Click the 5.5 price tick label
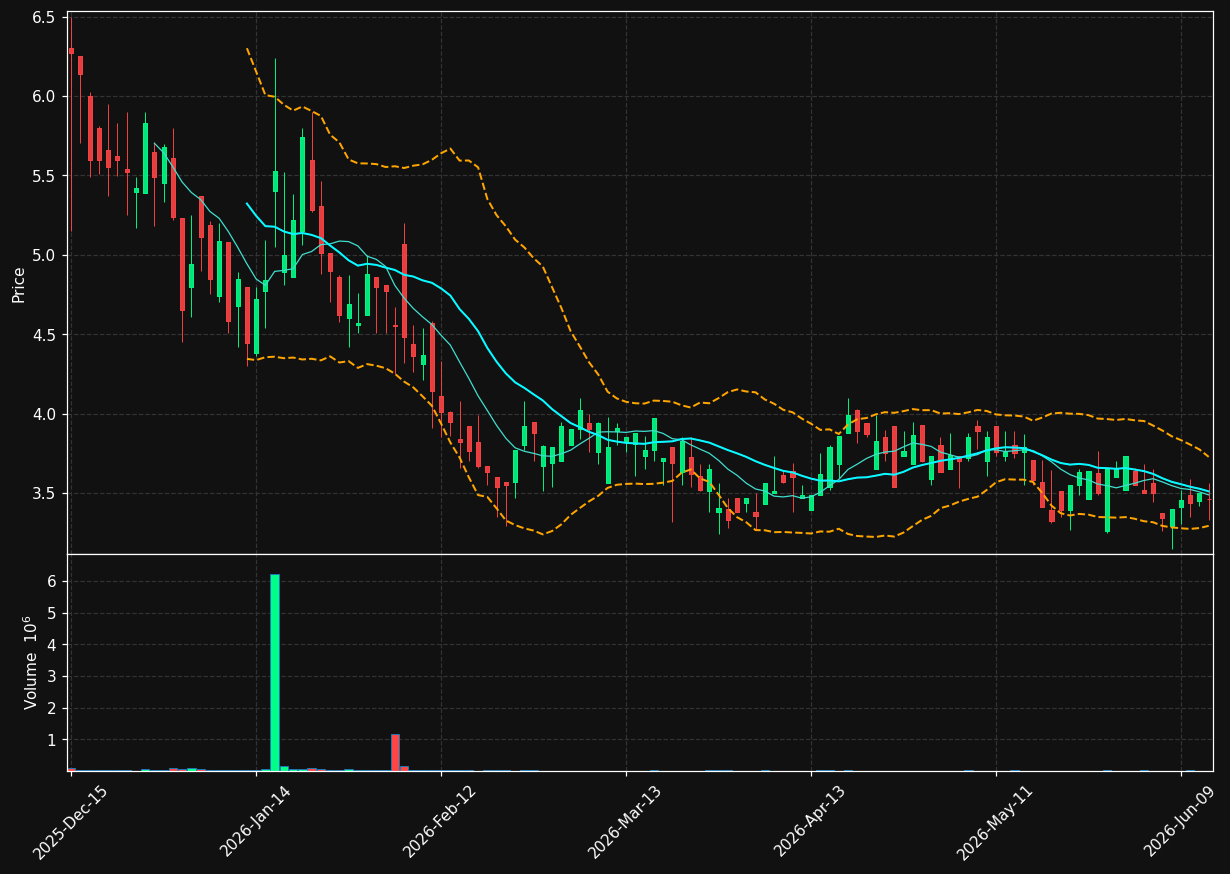1230x874 pixels. coord(43,176)
